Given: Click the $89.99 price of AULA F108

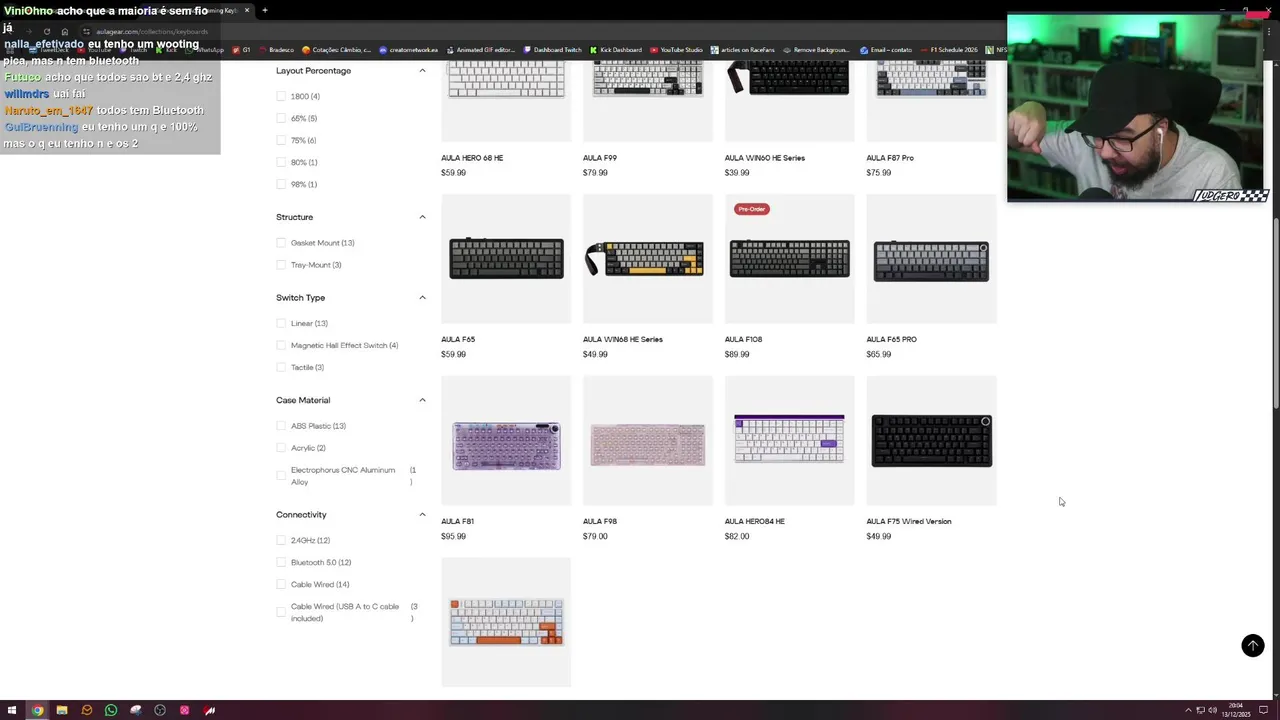Looking at the screenshot, I should [x=737, y=354].
